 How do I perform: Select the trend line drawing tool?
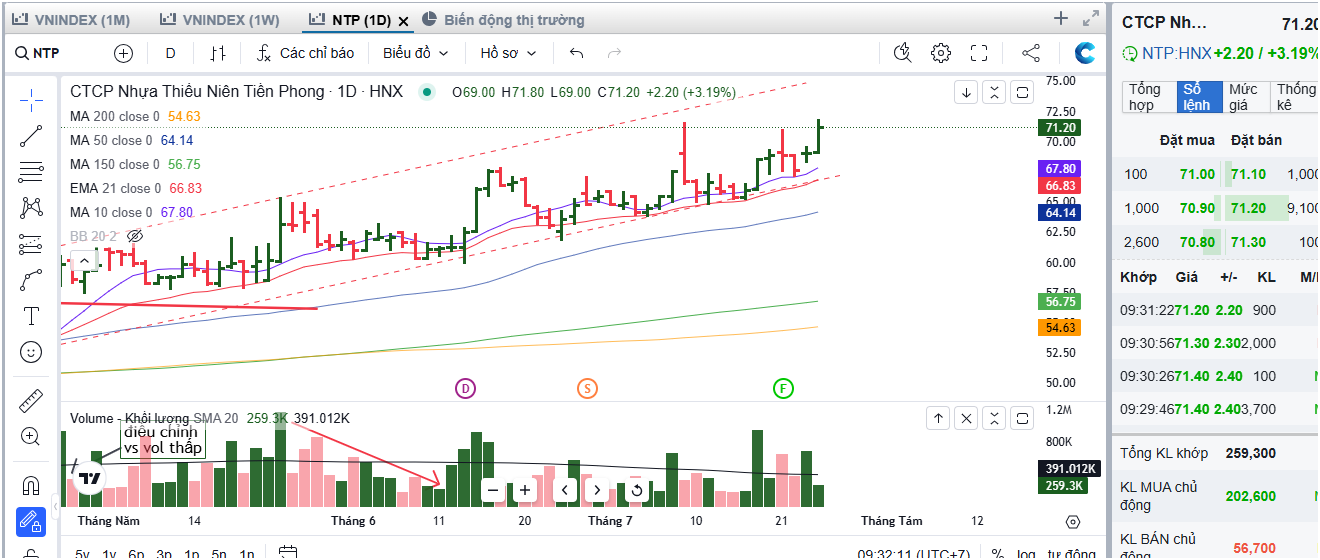click(31, 136)
